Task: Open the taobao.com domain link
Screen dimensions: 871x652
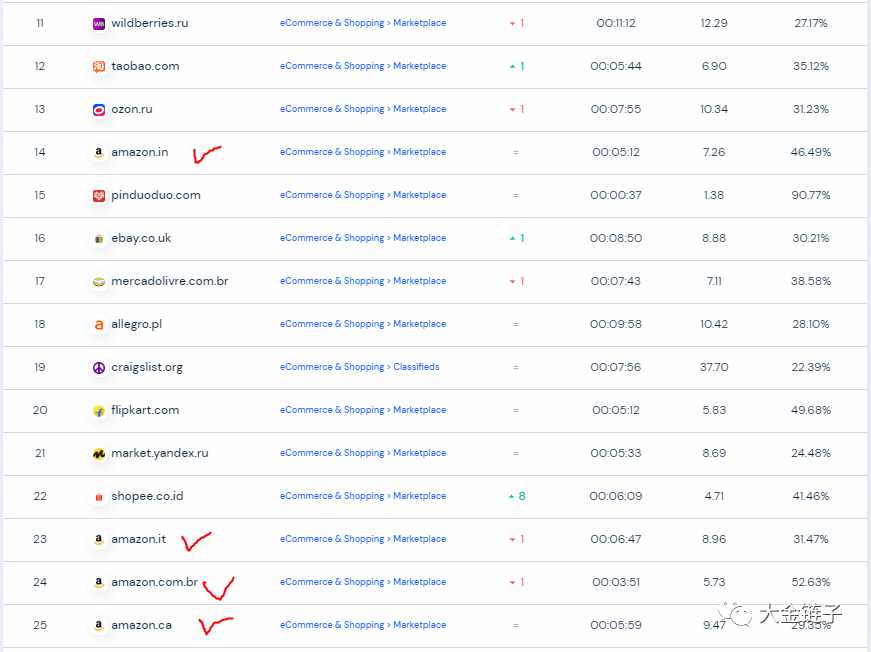Action: coord(145,66)
